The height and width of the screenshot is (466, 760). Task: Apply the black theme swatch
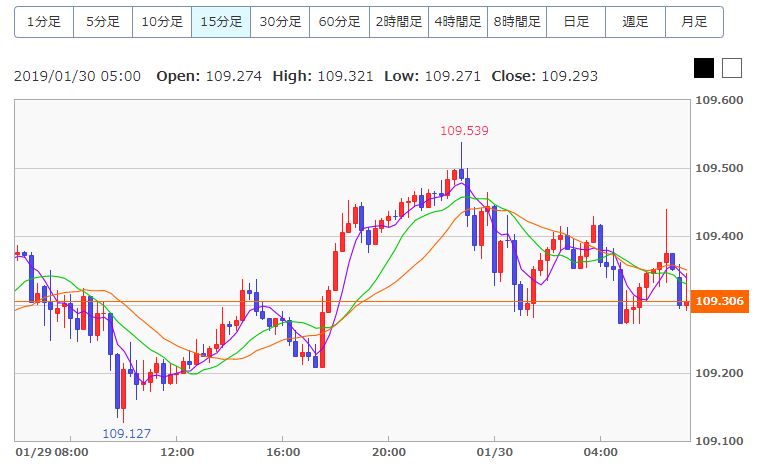click(704, 68)
